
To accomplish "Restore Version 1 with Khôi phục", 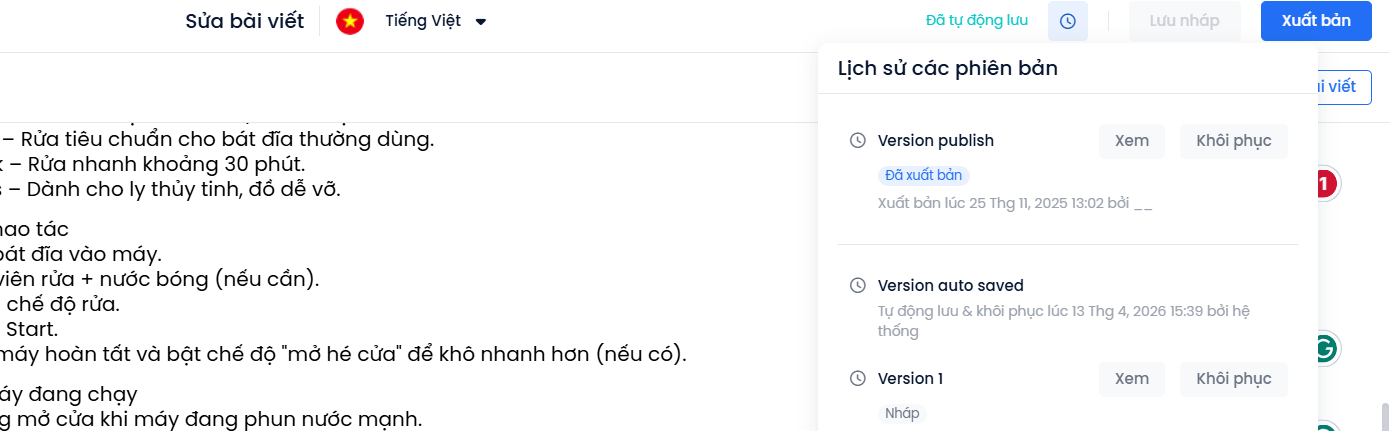I will coord(1233,379).
